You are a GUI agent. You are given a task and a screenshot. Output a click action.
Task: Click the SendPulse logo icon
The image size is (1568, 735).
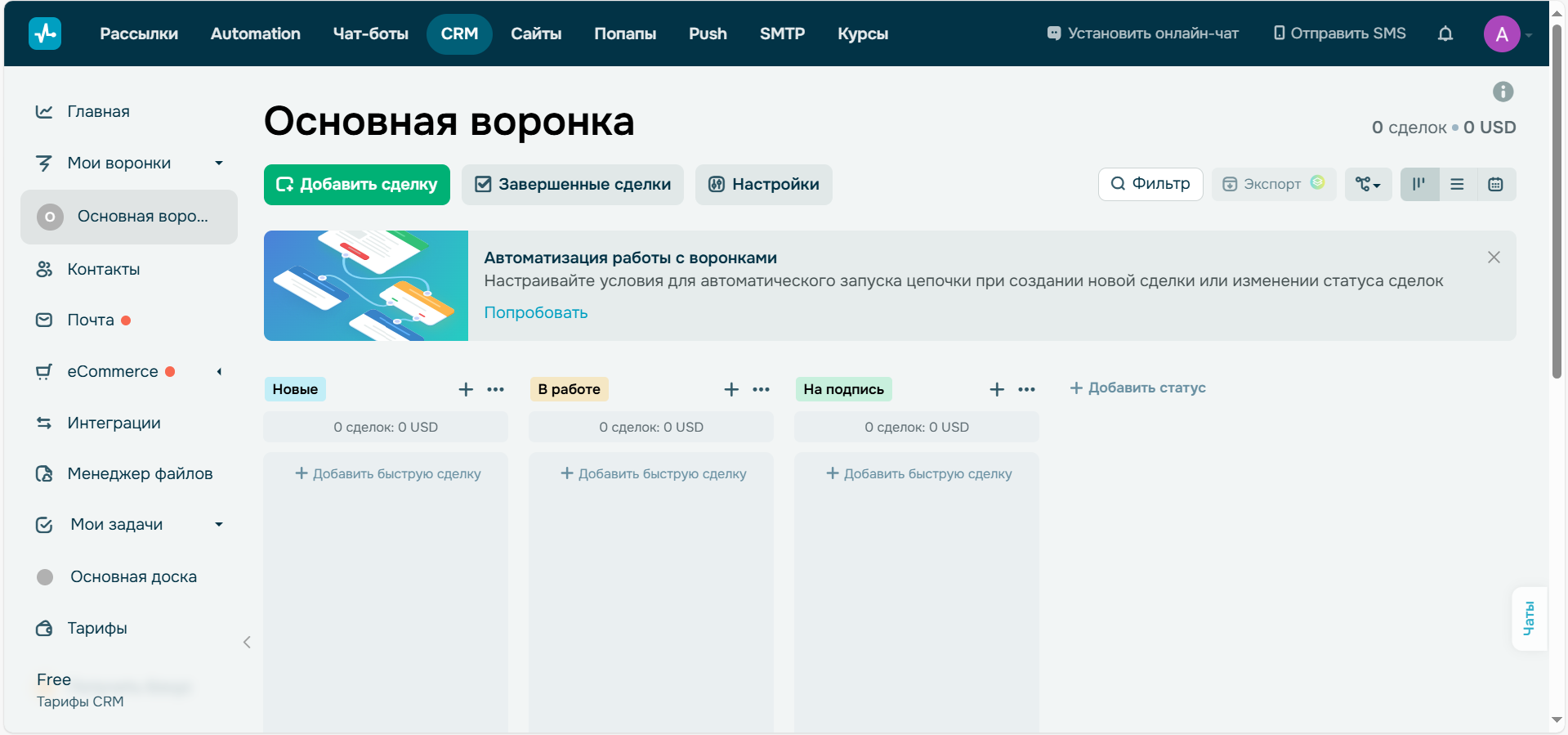pos(45,34)
